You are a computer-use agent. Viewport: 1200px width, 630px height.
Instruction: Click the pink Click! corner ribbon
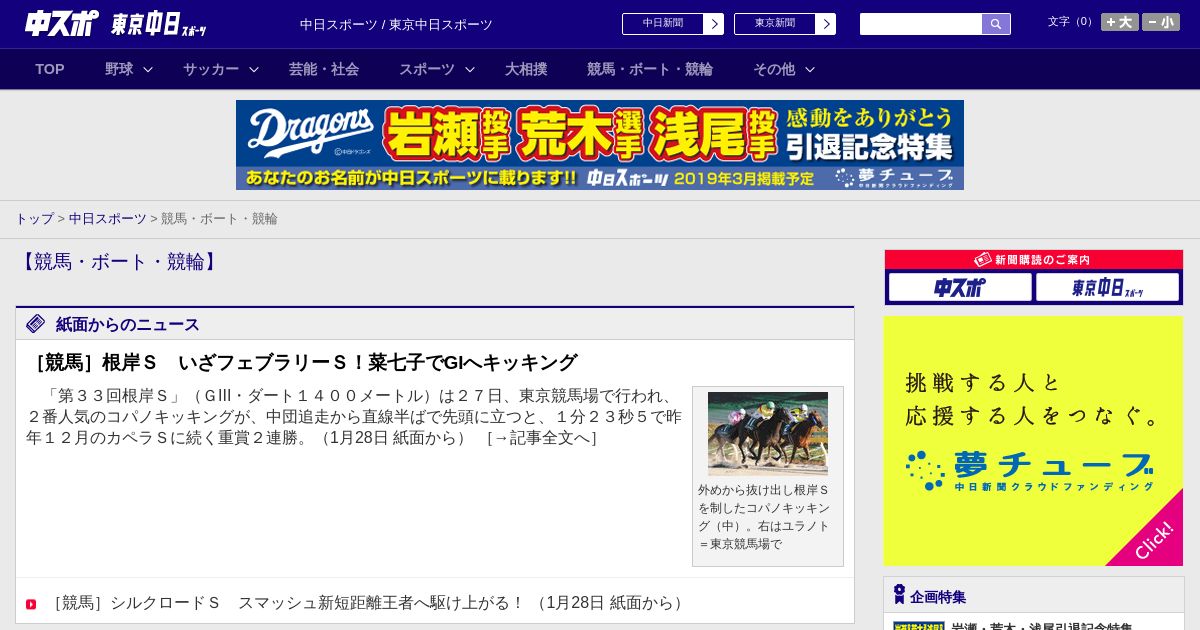(1153, 539)
